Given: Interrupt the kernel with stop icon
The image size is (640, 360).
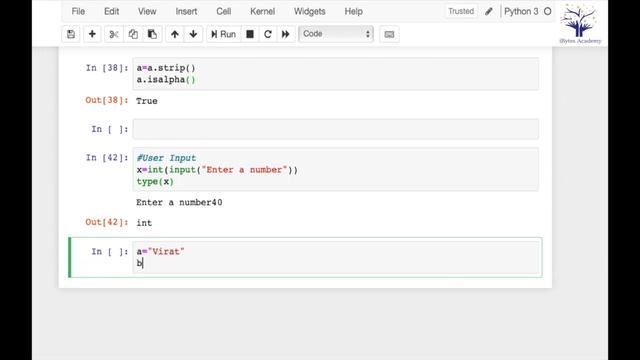Looking at the screenshot, I should [x=250, y=34].
